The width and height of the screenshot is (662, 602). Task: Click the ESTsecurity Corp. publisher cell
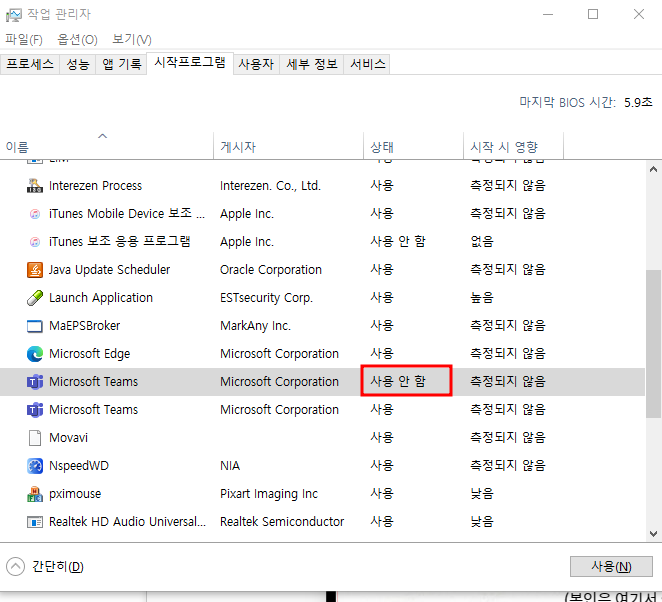tap(266, 298)
